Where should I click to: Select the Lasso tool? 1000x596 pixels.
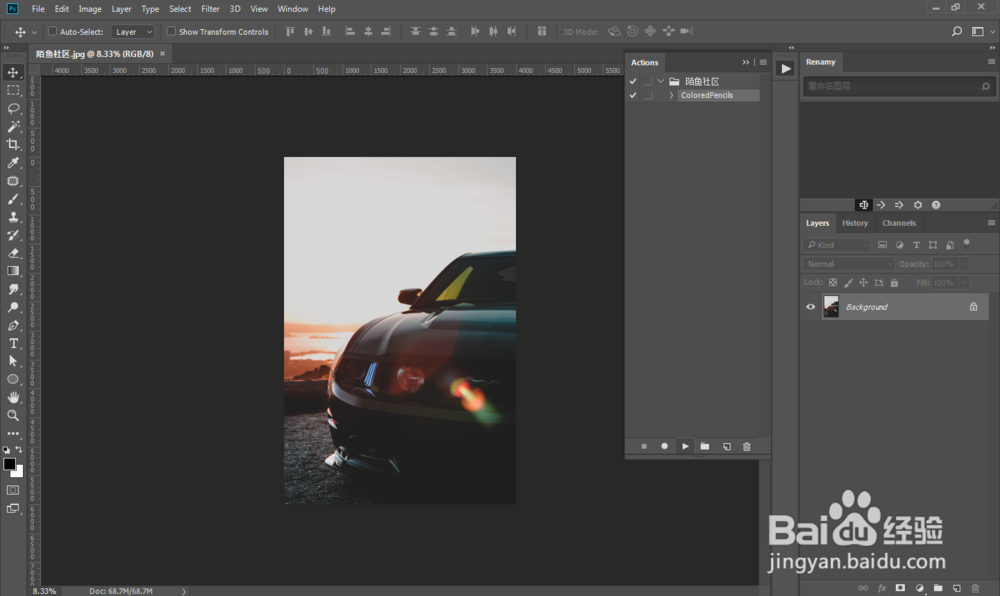click(13, 108)
